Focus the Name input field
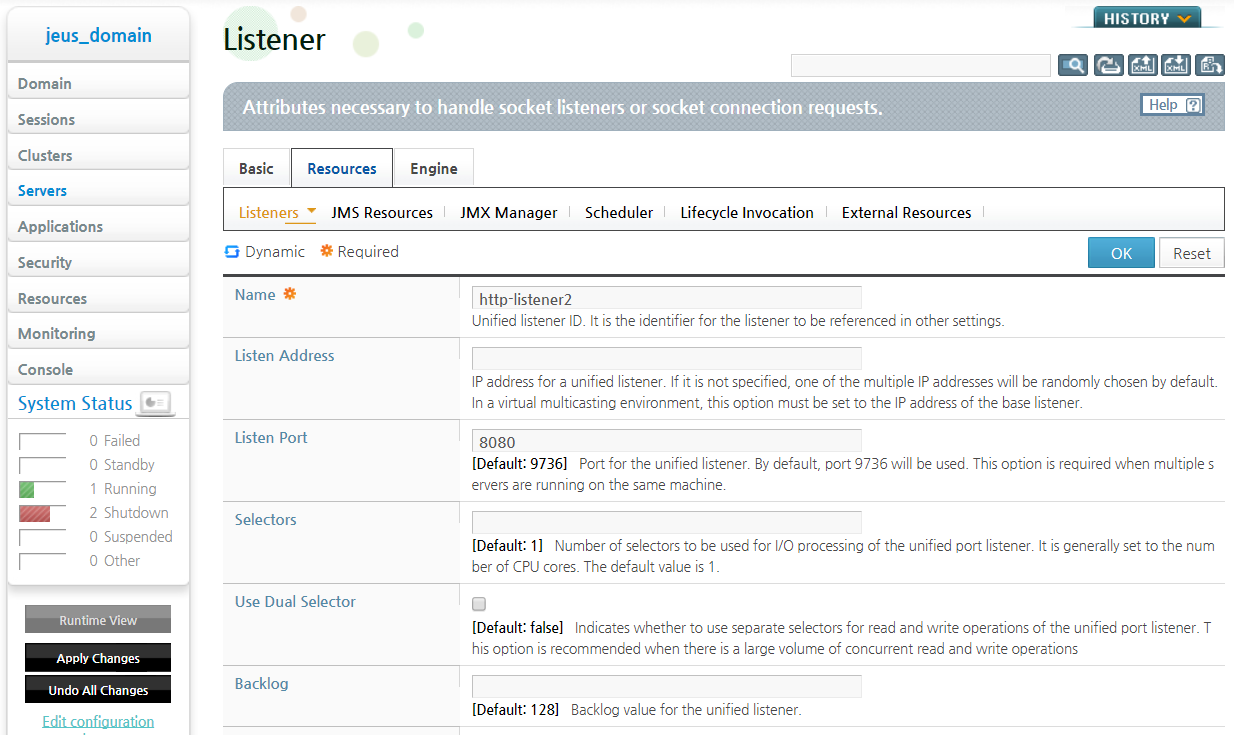The width and height of the screenshot is (1234, 735). click(x=666, y=298)
